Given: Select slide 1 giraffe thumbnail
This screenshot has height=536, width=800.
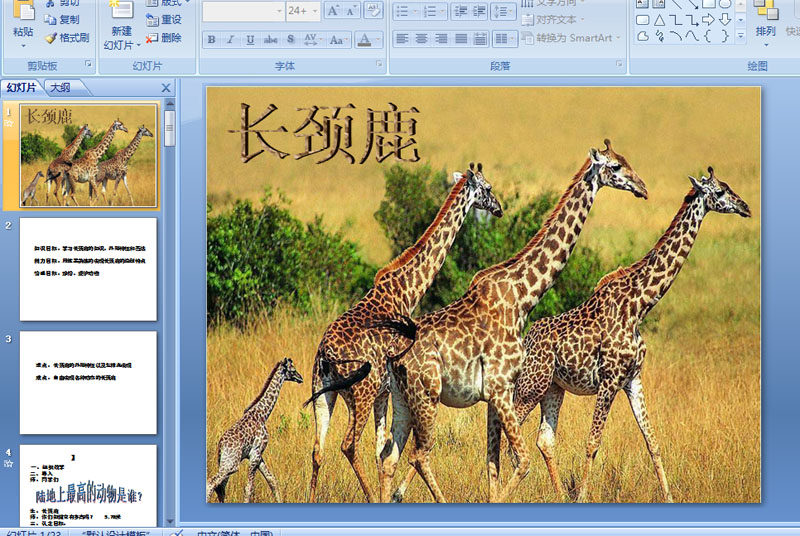Looking at the screenshot, I should coord(88,156).
